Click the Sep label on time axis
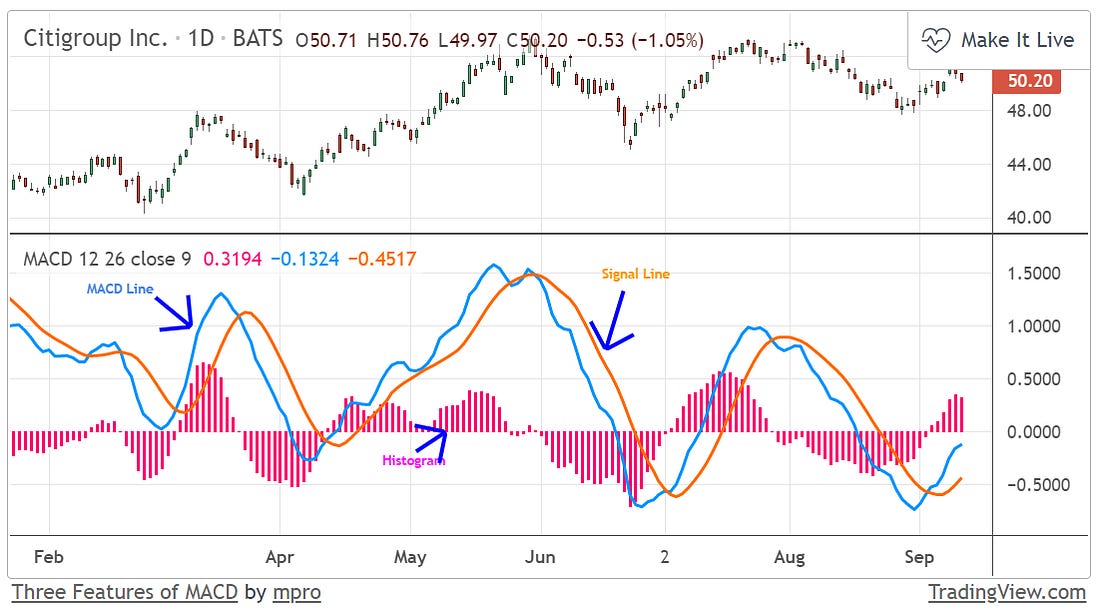The image size is (1100, 611). 919,558
